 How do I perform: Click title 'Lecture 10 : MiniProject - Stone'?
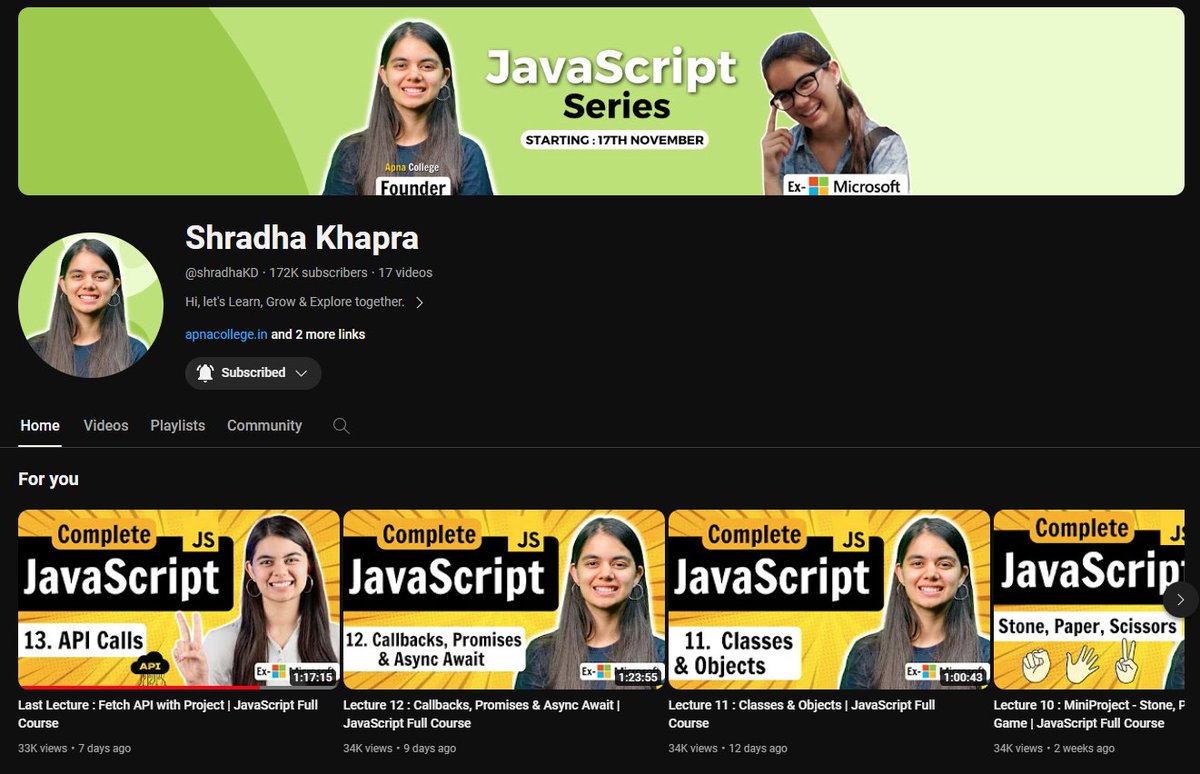coord(1089,714)
